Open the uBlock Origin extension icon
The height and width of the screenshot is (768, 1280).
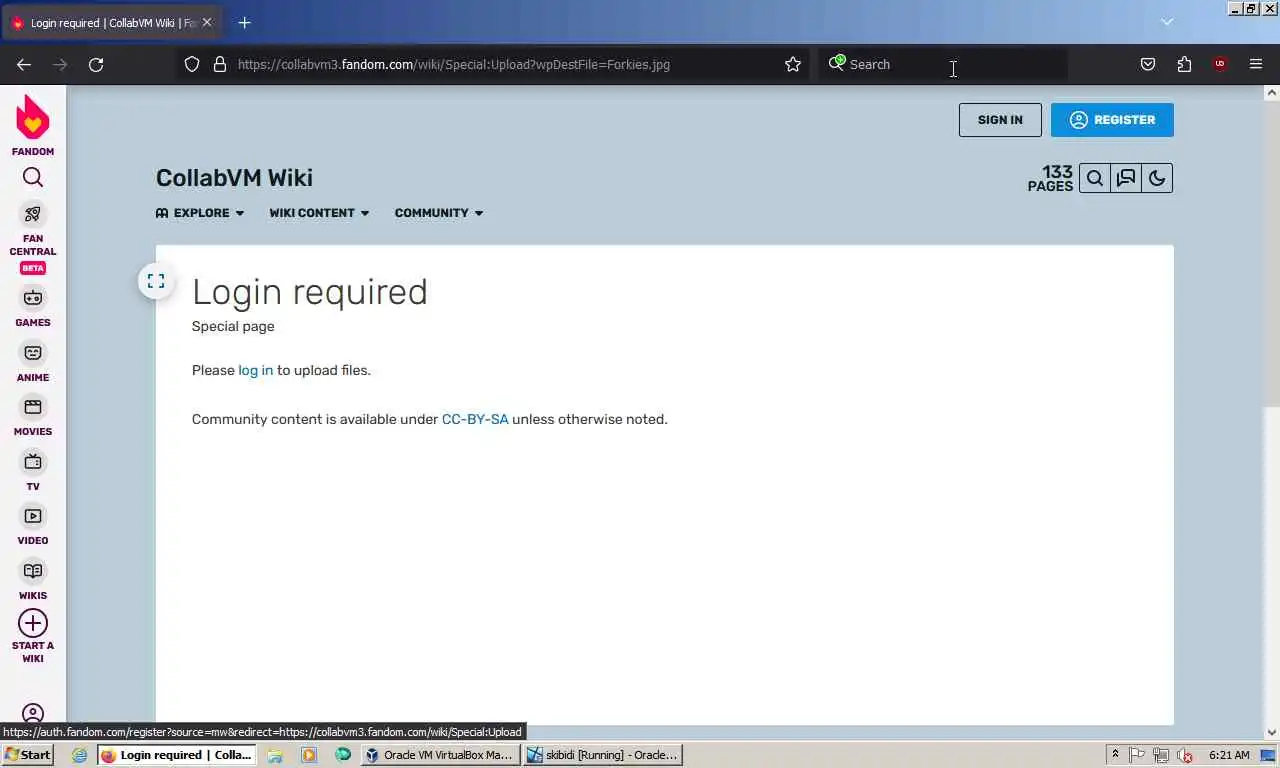pos(1220,64)
